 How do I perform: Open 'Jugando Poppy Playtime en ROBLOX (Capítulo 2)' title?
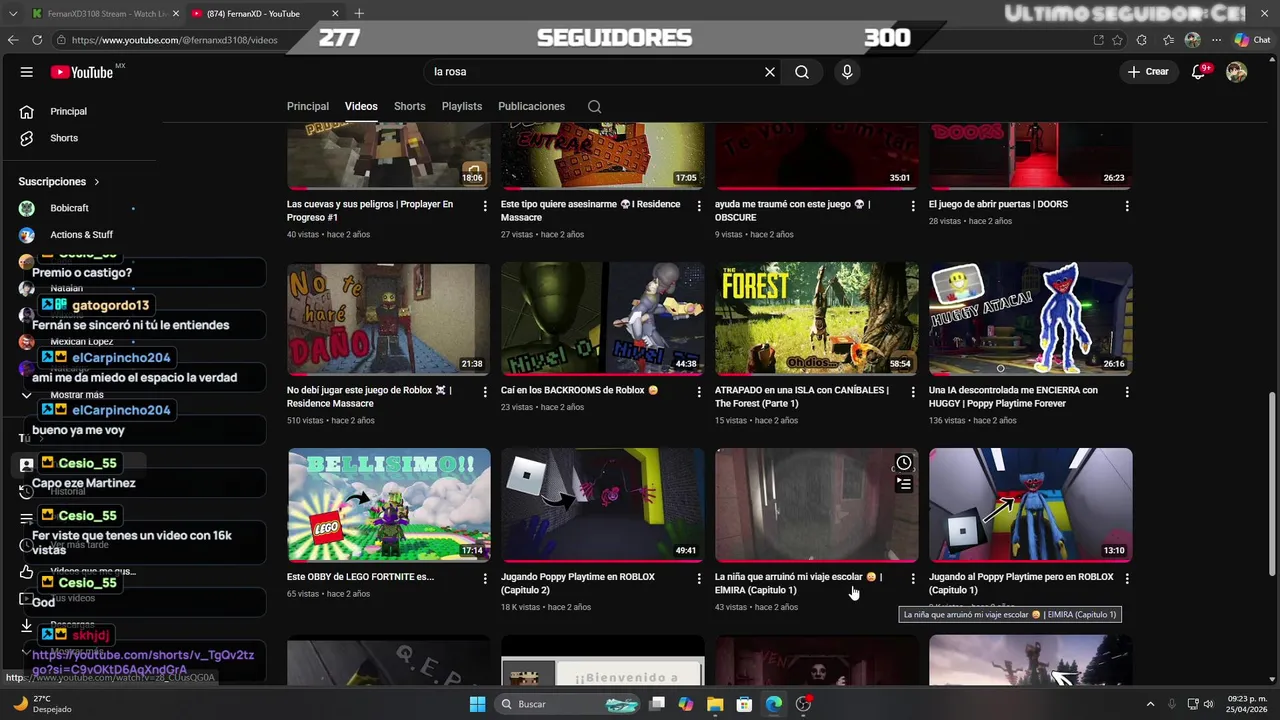point(578,583)
